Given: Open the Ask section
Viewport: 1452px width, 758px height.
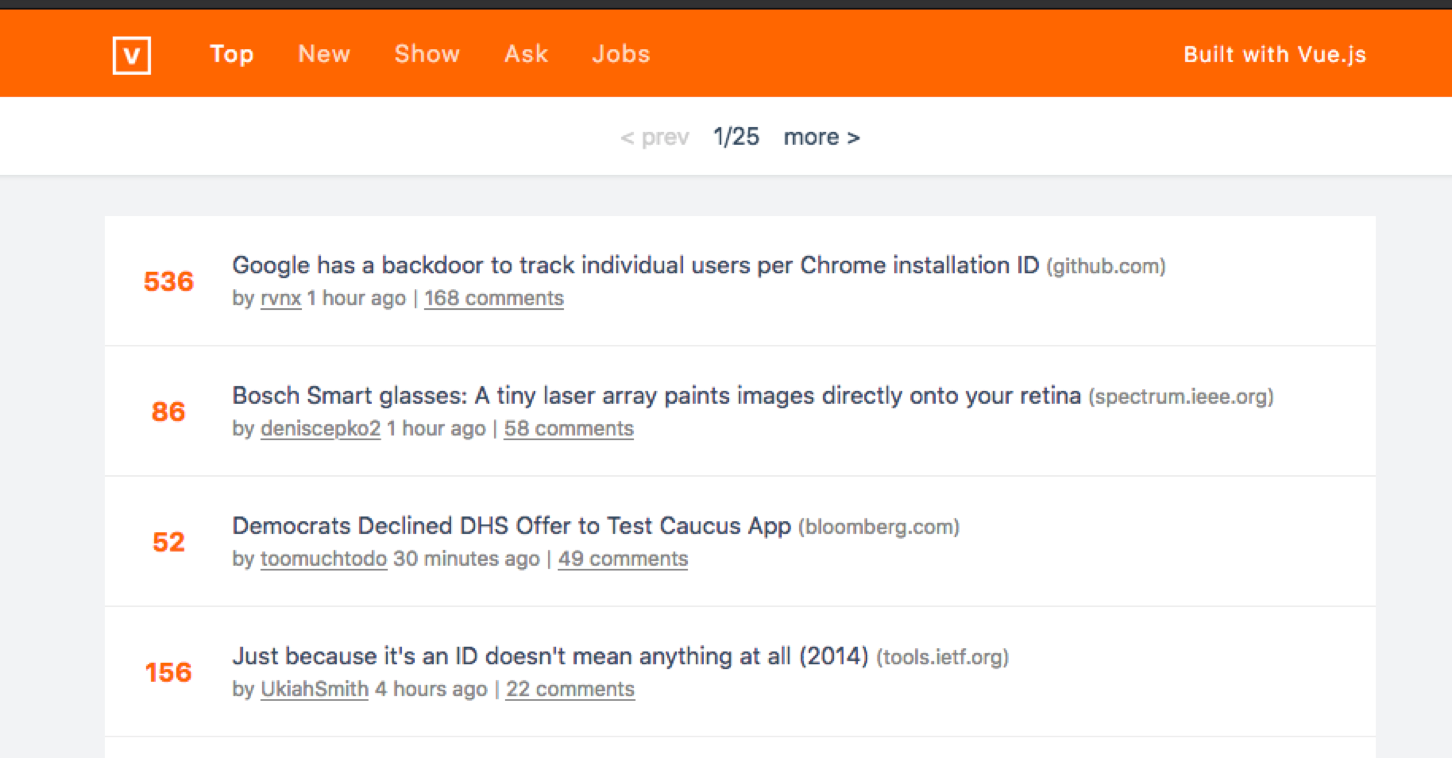Looking at the screenshot, I should click(526, 54).
